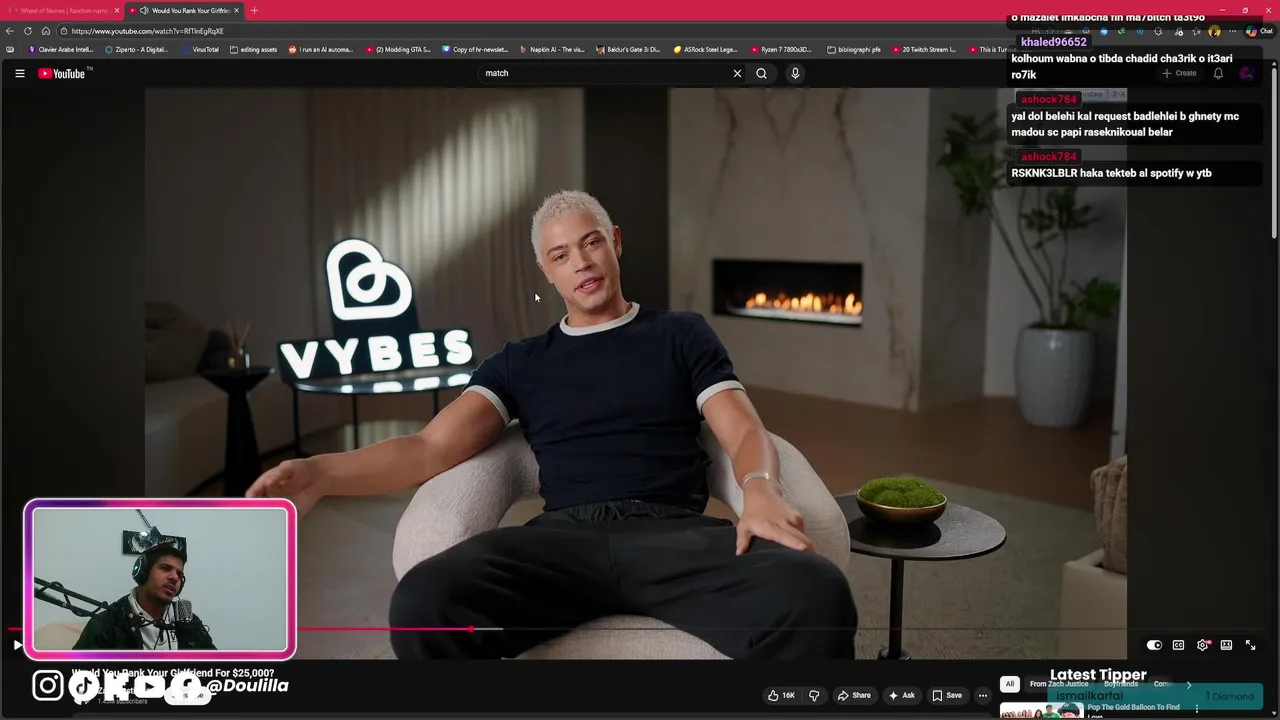Image resolution: width=1280 pixels, height=720 pixels.
Task: Click the search magnifier button
Action: point(761,73)
